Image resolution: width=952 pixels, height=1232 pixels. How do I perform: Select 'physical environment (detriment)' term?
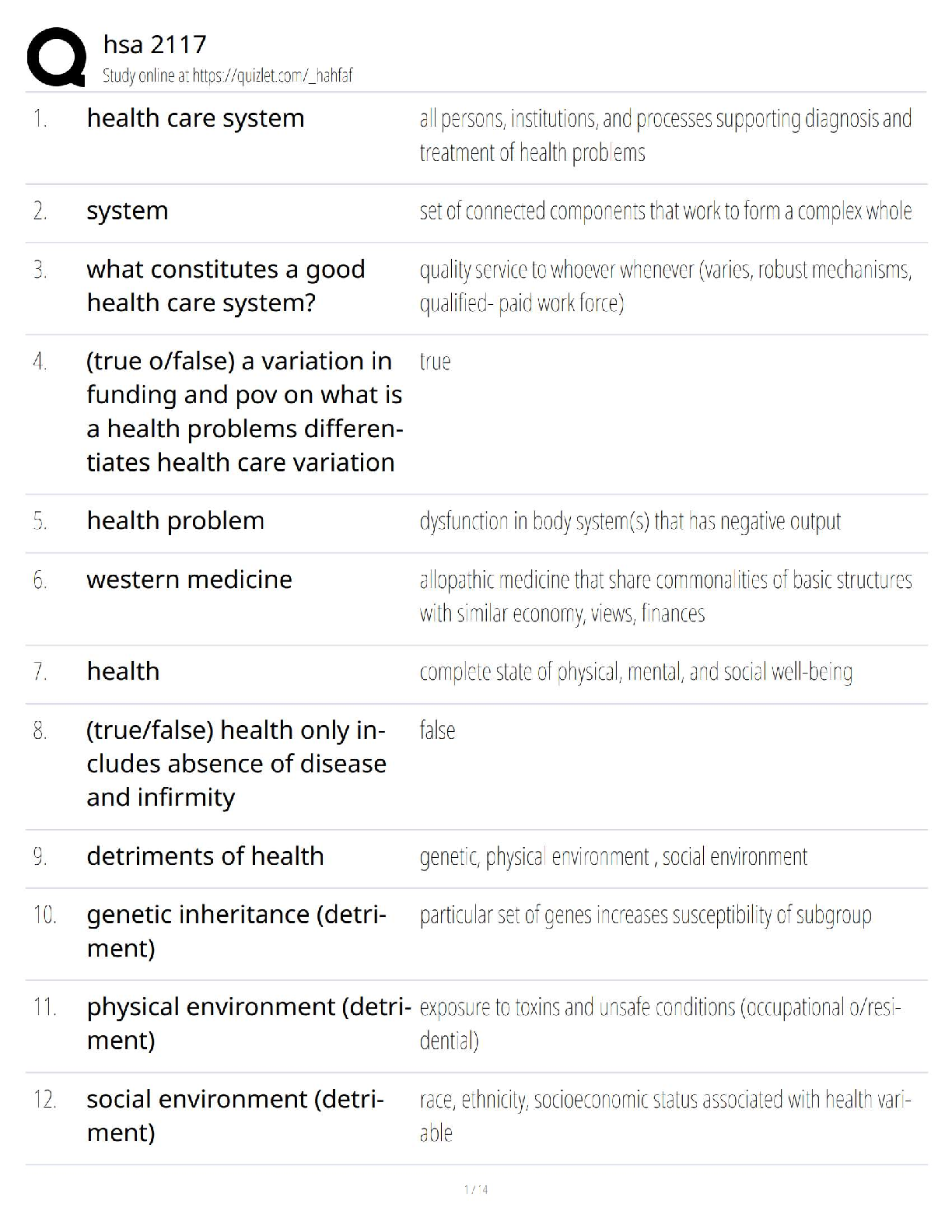point(249,1023)
